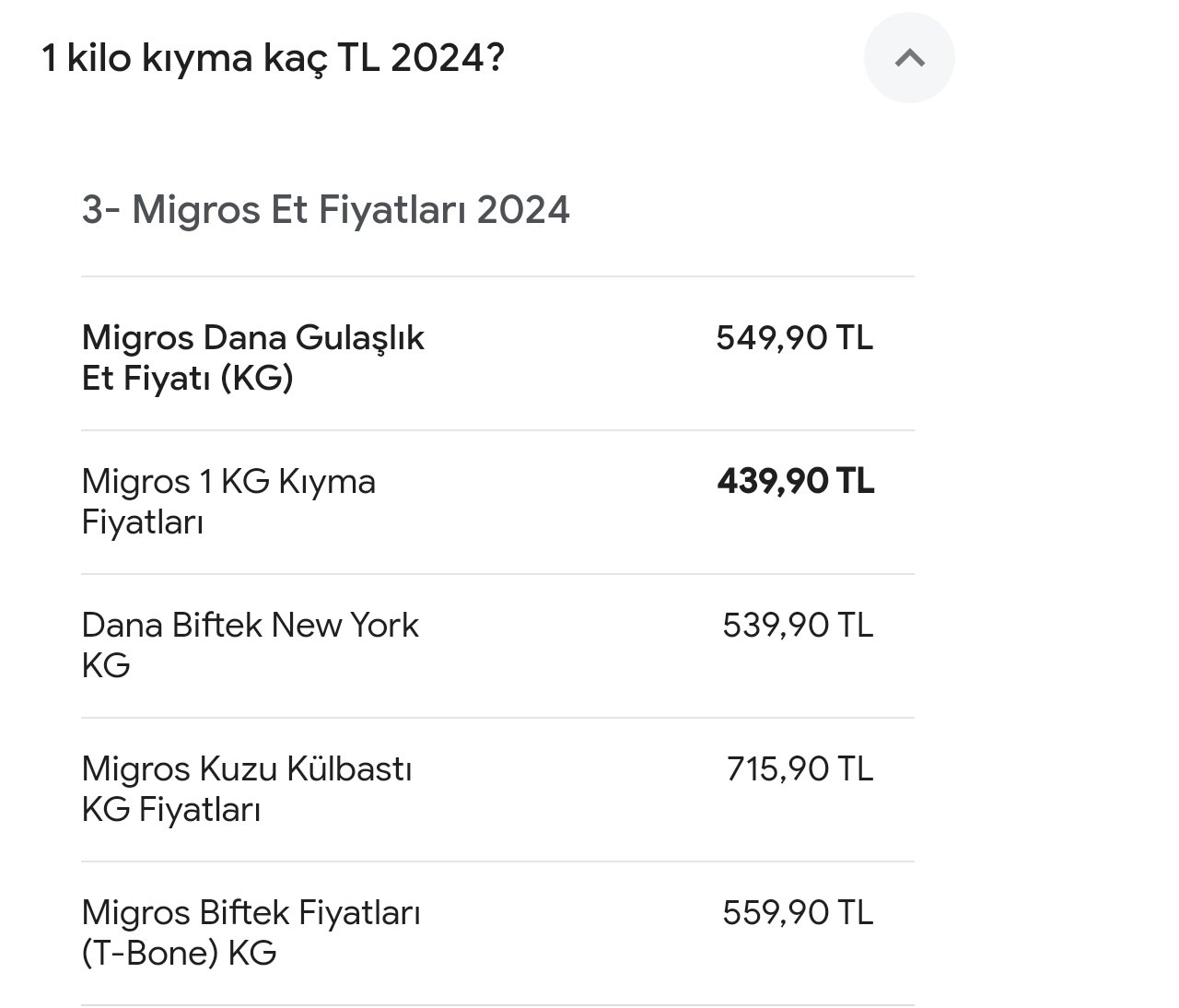Click the 559,90 TL price
Viewport: 1179px width, 1008px height.
(x=798, y=913)
